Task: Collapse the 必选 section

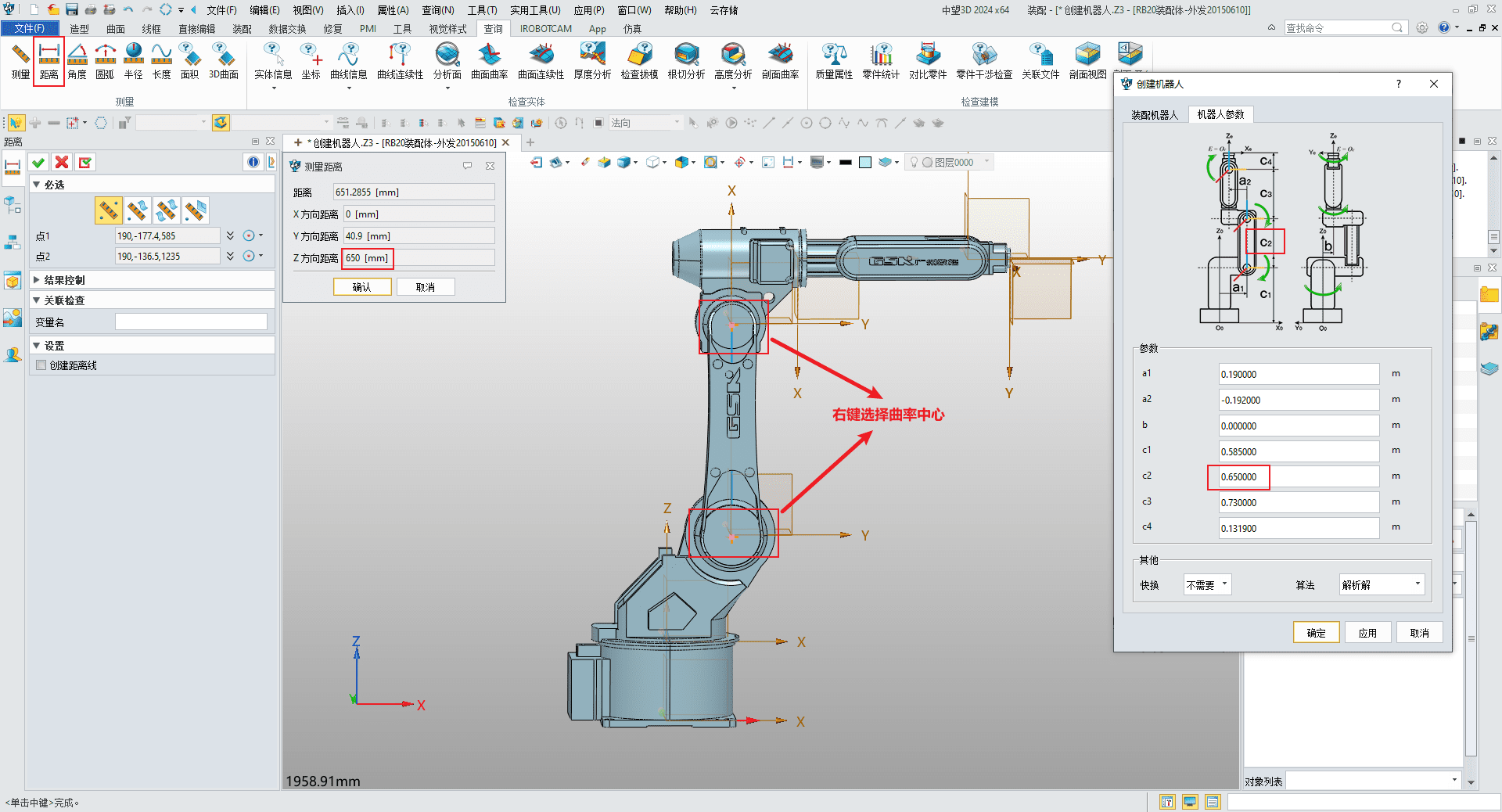Action: [x=37, y=185]
